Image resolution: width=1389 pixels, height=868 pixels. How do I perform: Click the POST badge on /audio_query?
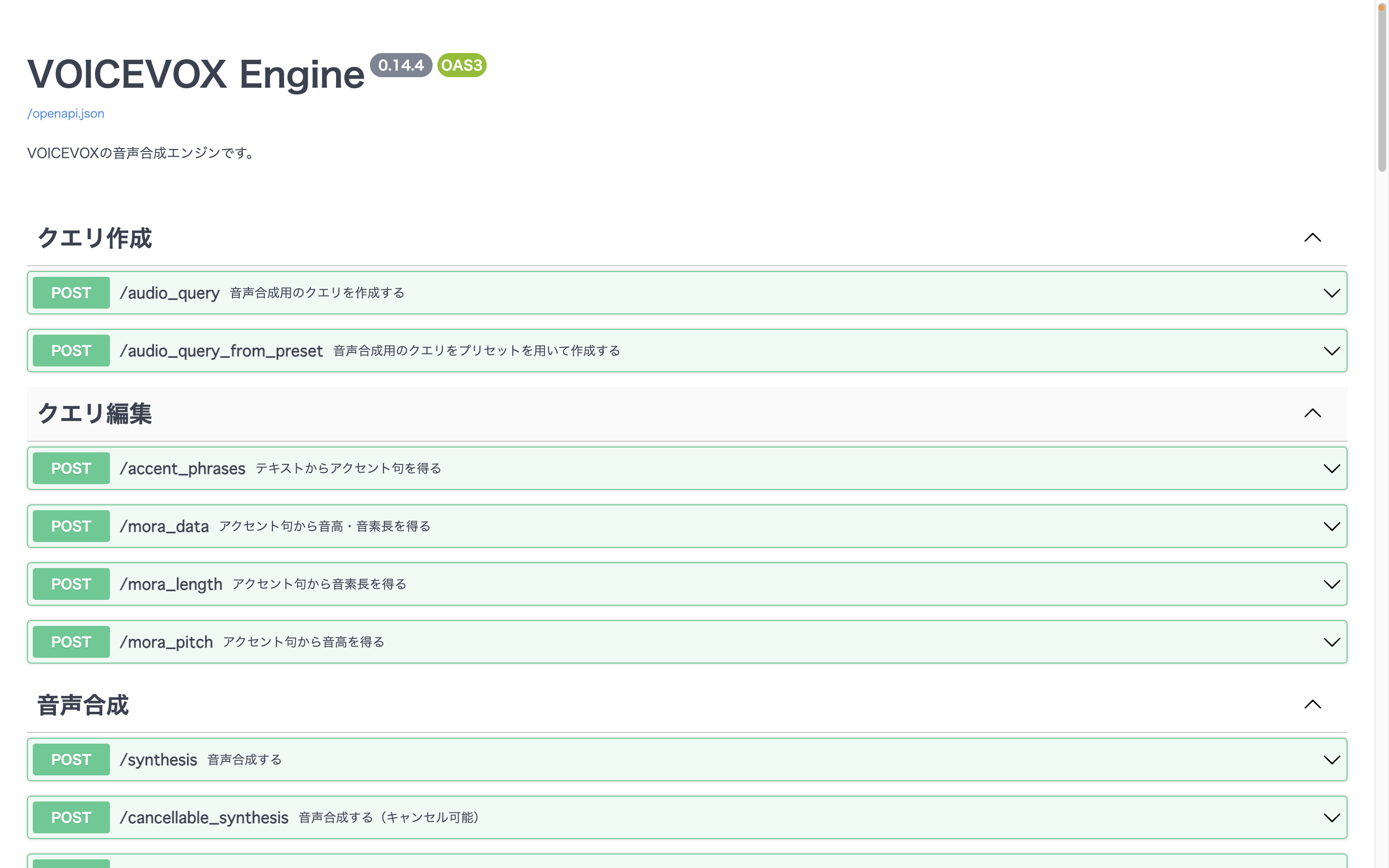70,293
